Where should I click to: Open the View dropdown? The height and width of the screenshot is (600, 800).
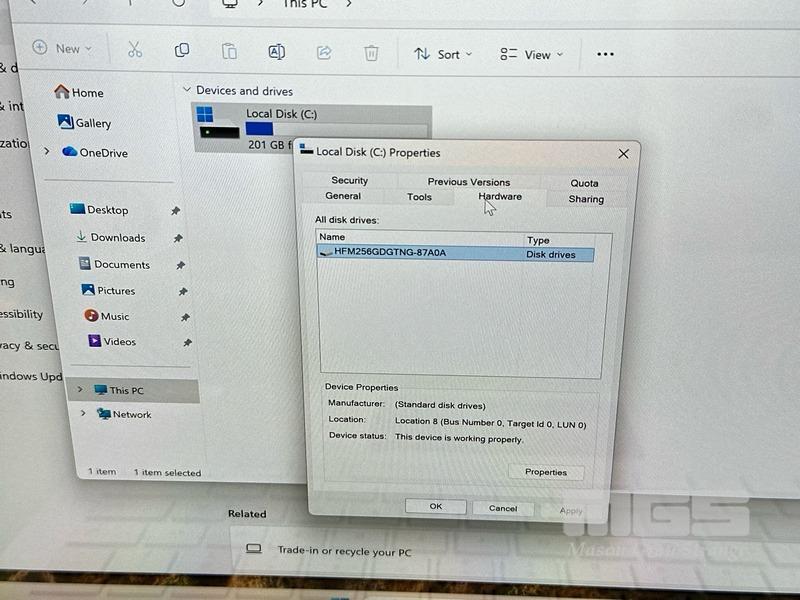tap(532, 55)
